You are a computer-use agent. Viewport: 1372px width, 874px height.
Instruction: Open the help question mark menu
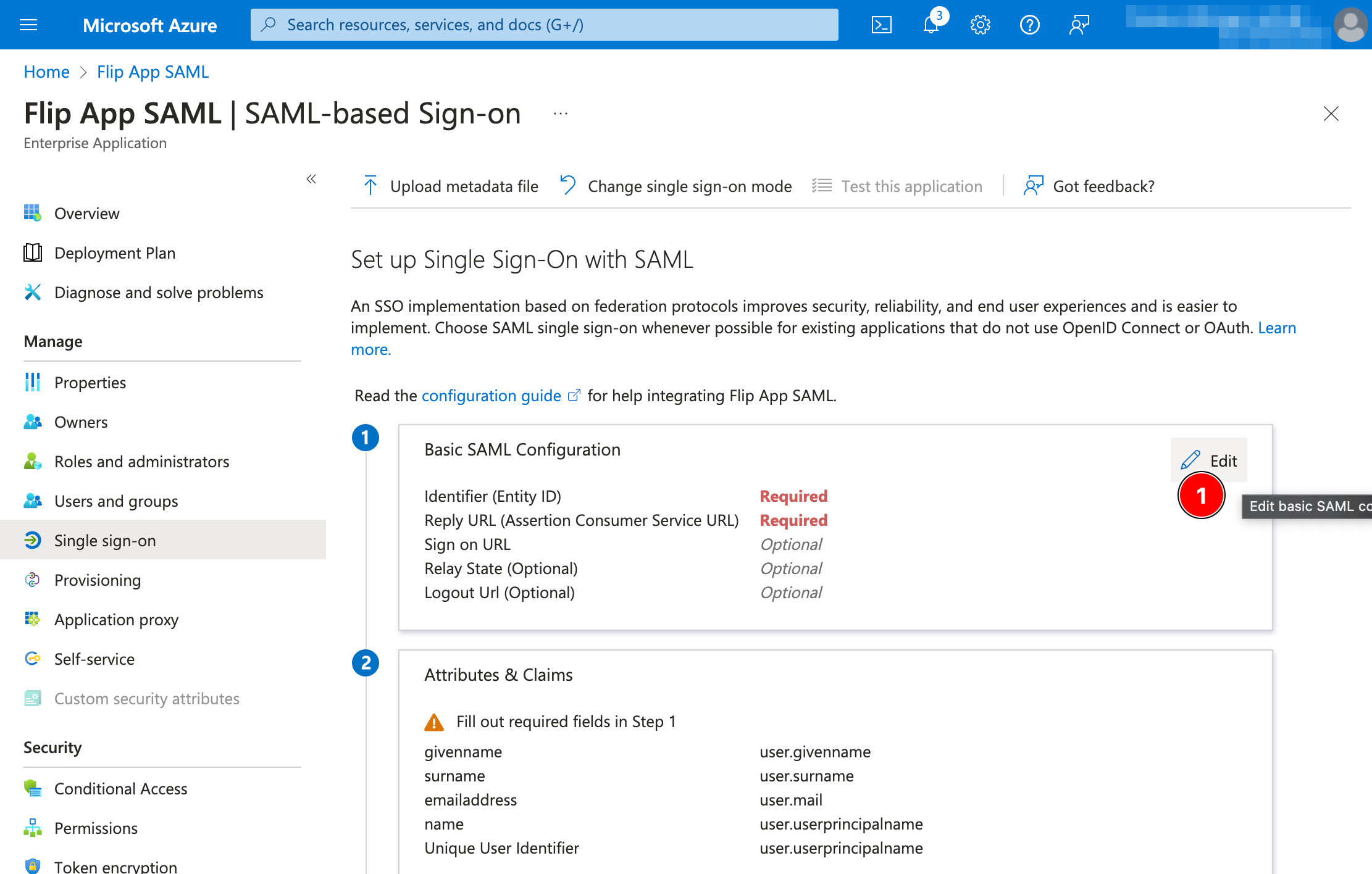coord(1029,25)
